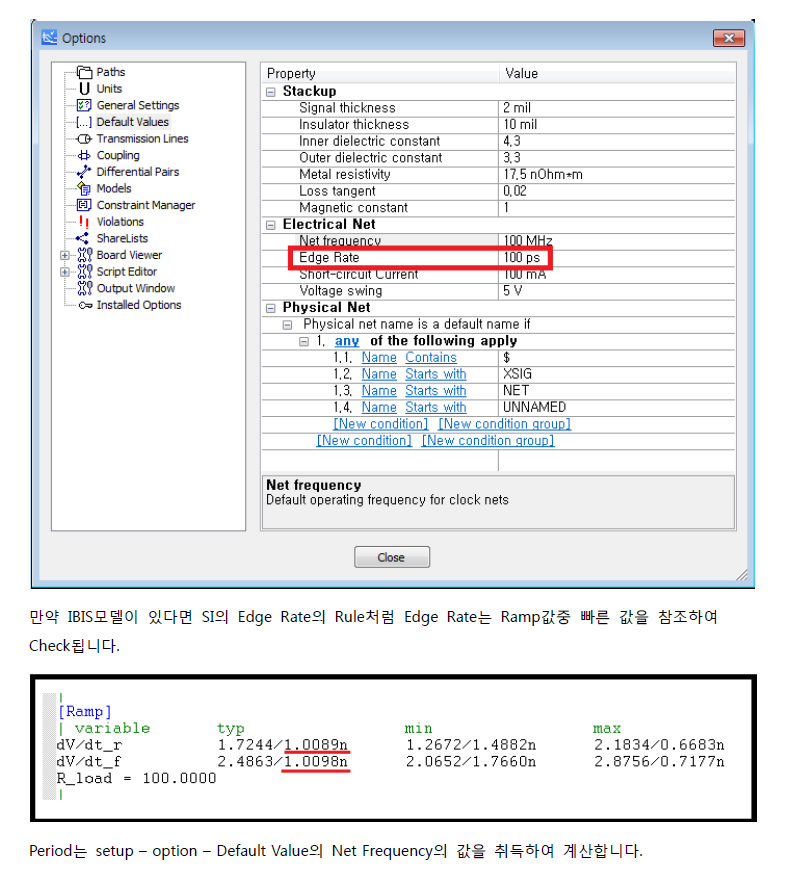Click the General Settings icon

[x=84, y=105]
